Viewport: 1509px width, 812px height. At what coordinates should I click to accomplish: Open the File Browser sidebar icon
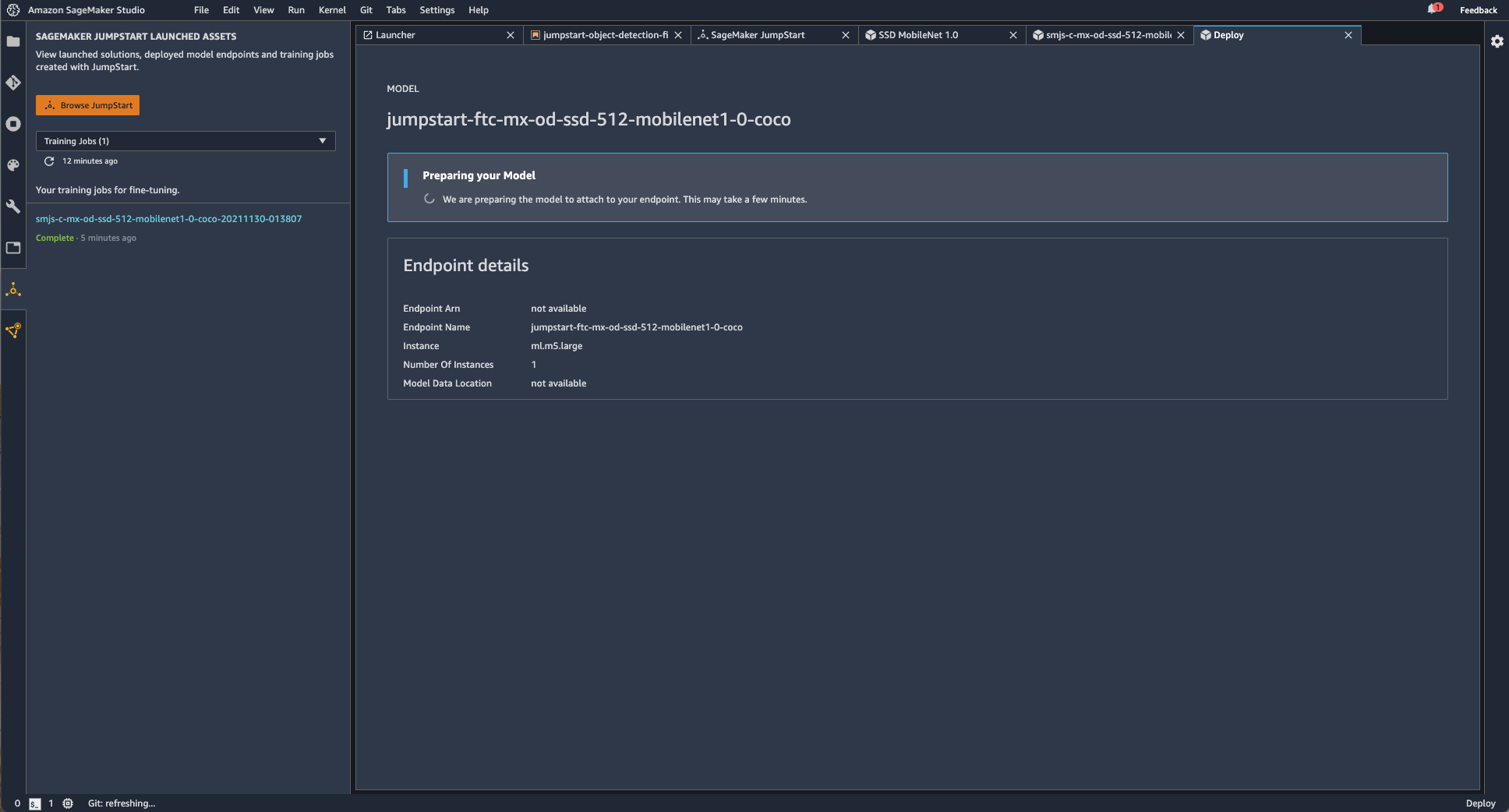pos(13,41)
